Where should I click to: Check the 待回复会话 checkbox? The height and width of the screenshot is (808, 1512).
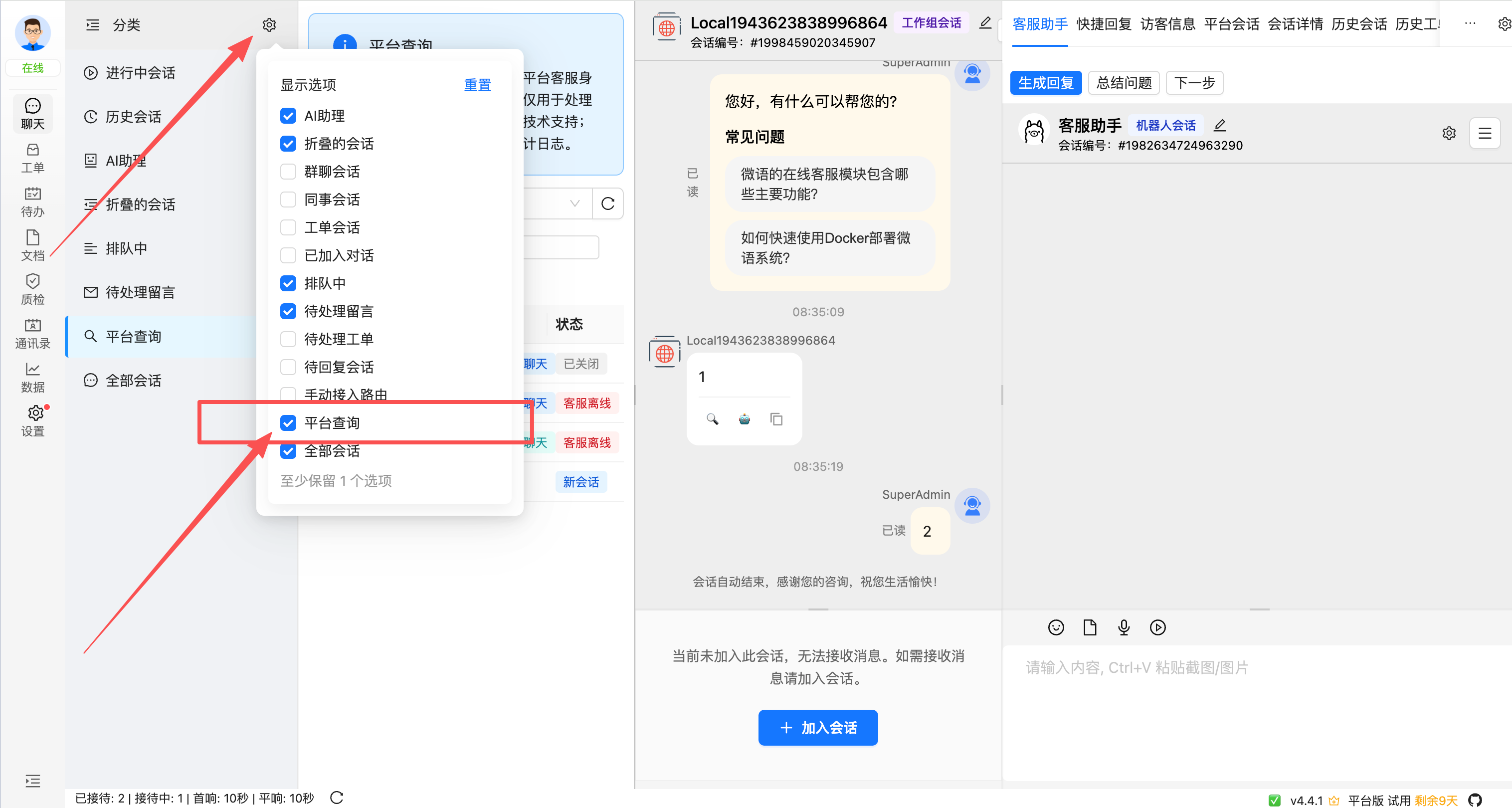(x=288, y=367)
